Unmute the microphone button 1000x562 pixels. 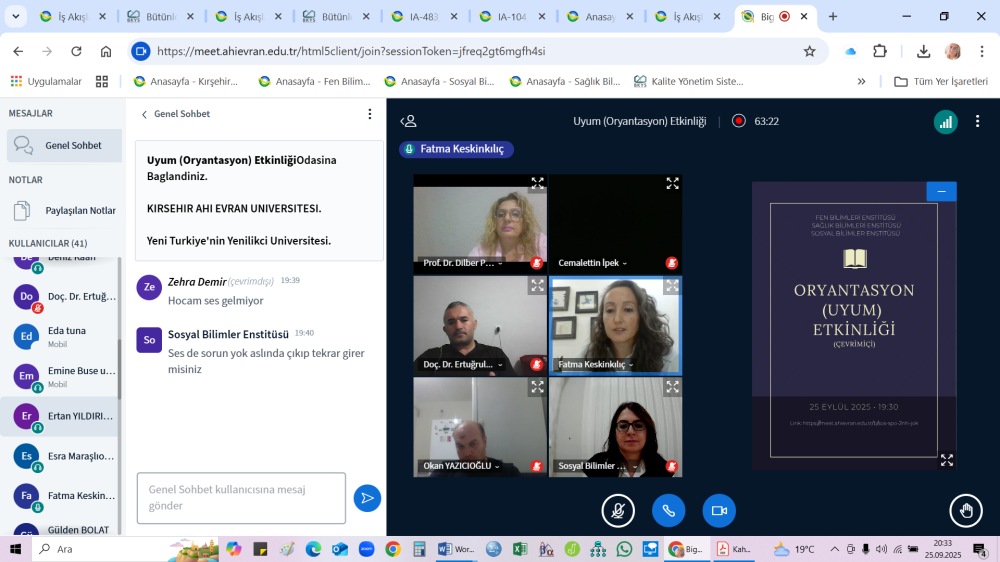618,511
